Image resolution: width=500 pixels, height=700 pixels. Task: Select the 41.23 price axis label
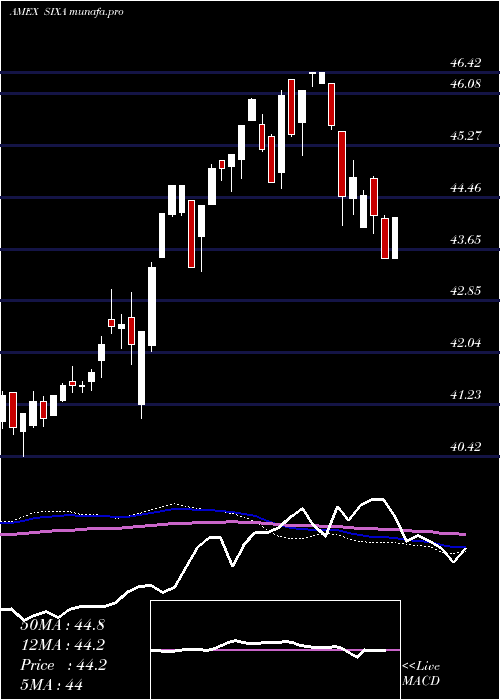click(466, 395)
